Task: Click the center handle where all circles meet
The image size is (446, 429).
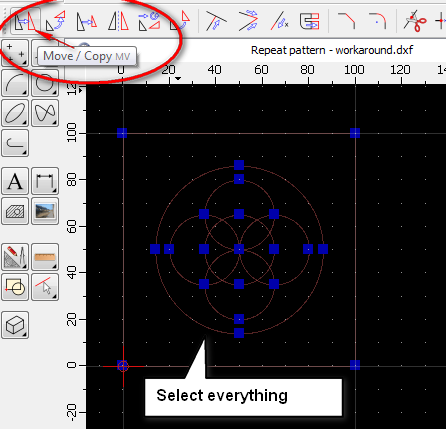Action: pyautogui.click(x=239, y=249)
